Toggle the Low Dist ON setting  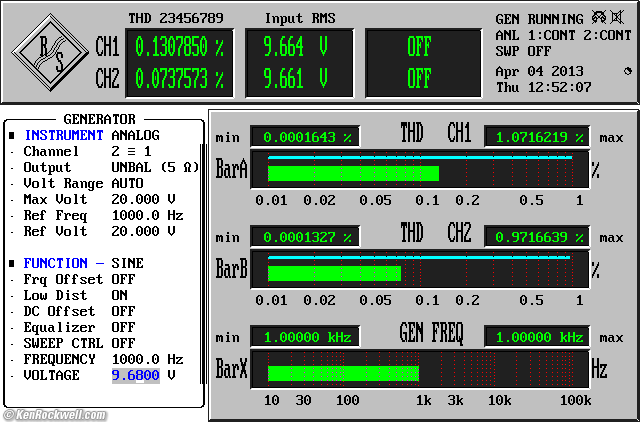122,295
